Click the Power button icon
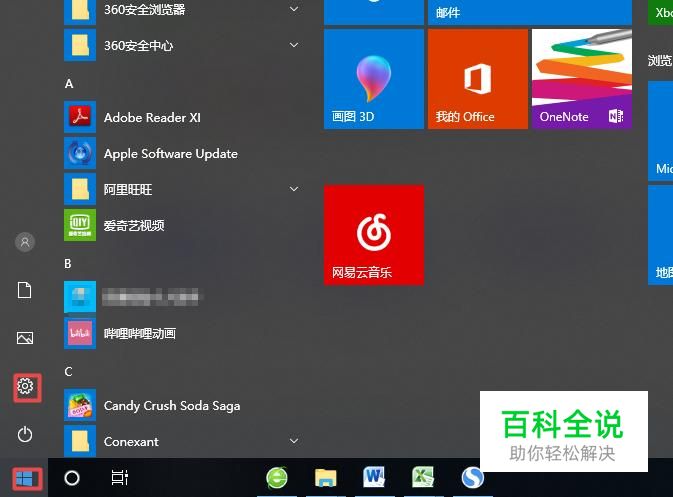The height and width of the screenshot is (497, 673). [x=25, y=434]
